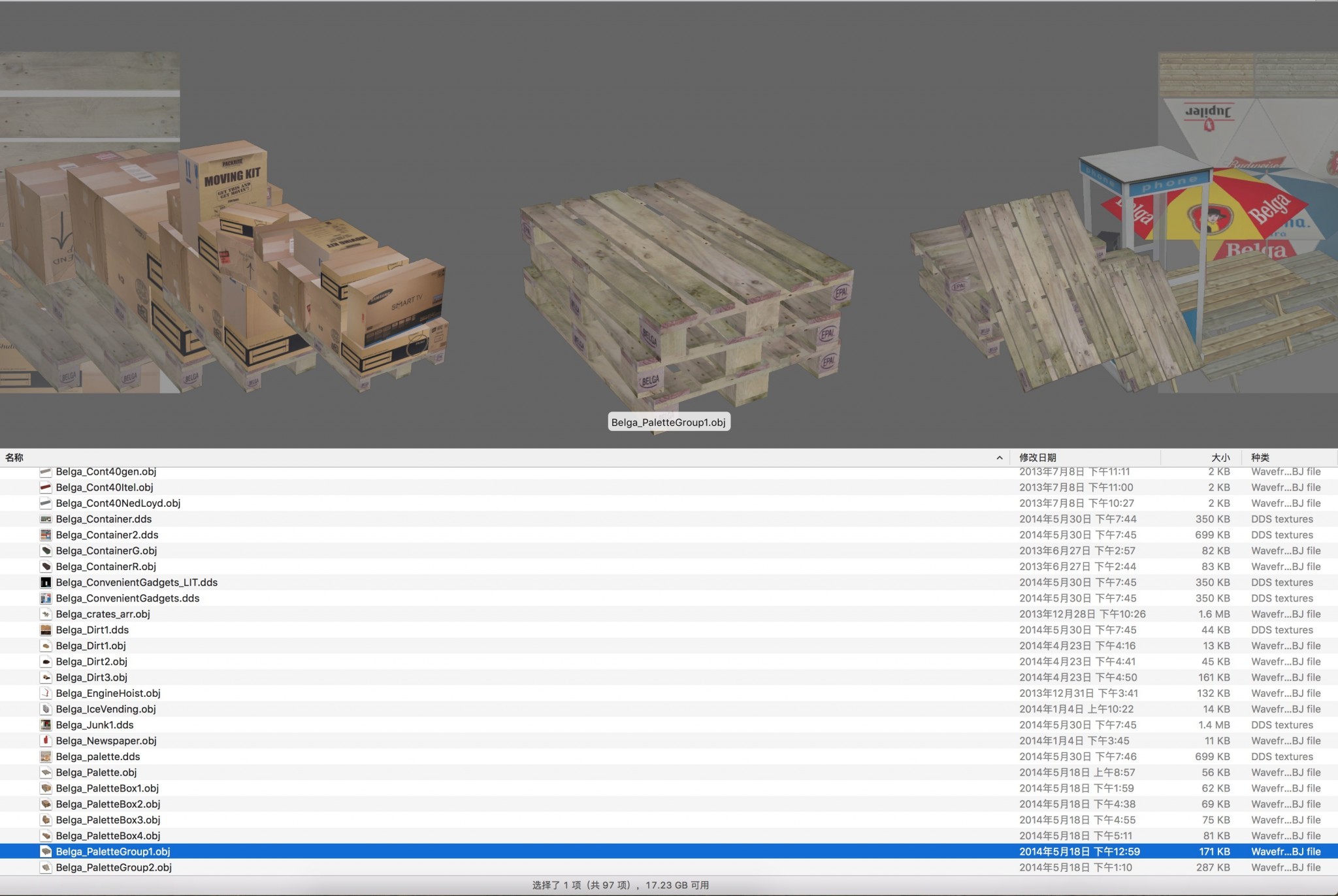Select file name Belga_Cont40gen.obj
This screenshot has width=1338, height=896.
(x=106, y=472)
